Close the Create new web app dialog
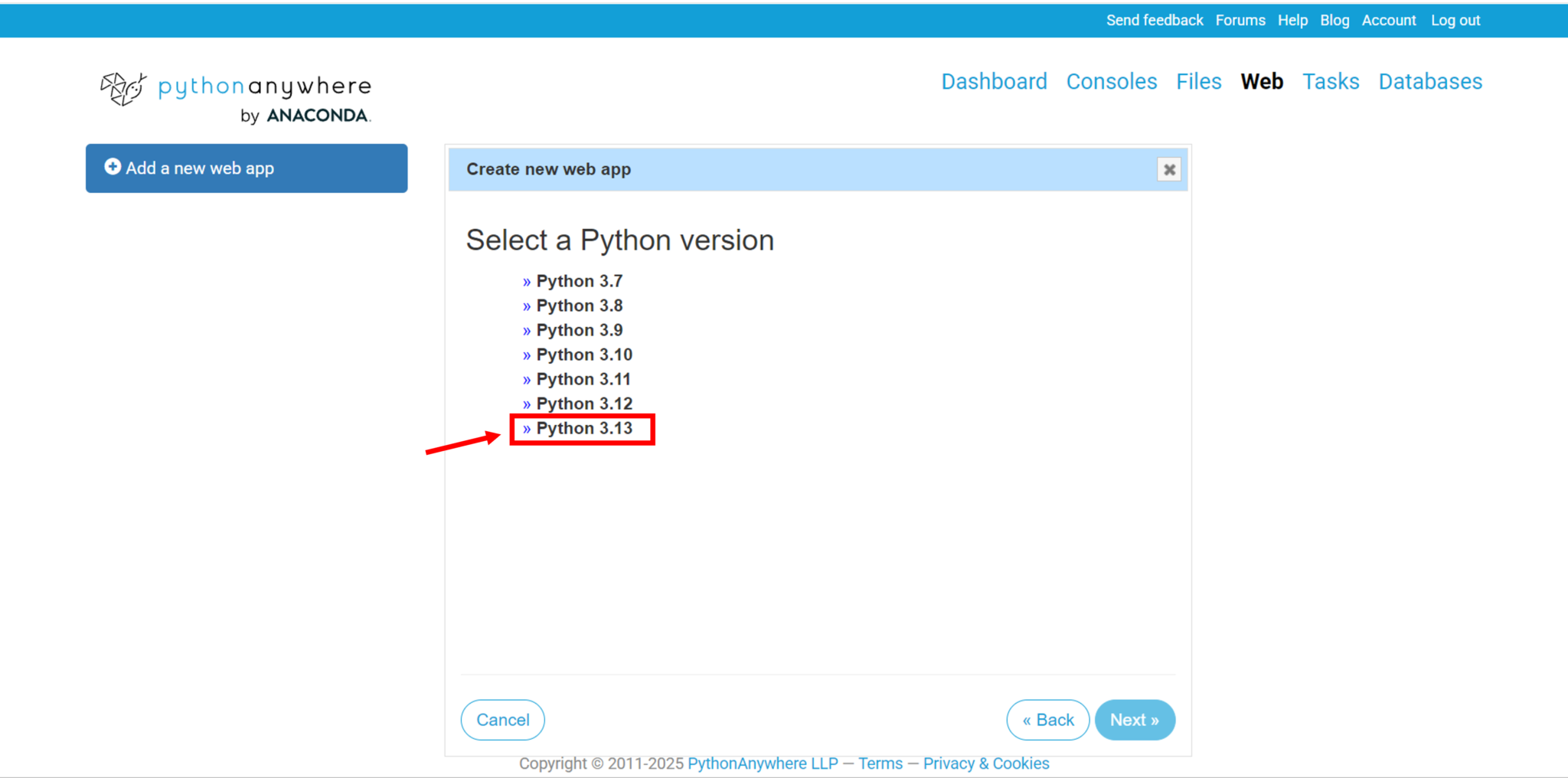This screenshot has height=778, width=1568. 1169,169
